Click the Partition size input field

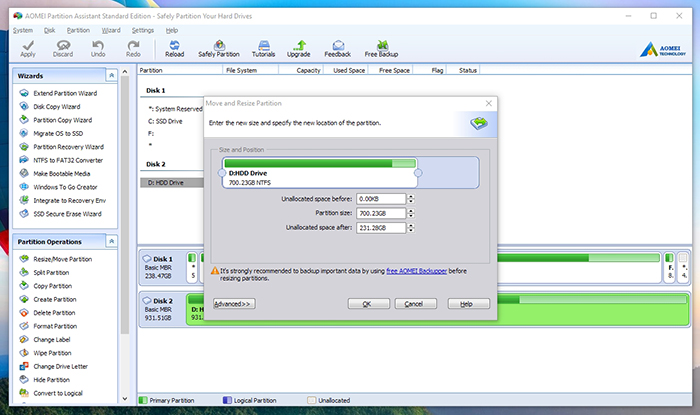(381, 213)
